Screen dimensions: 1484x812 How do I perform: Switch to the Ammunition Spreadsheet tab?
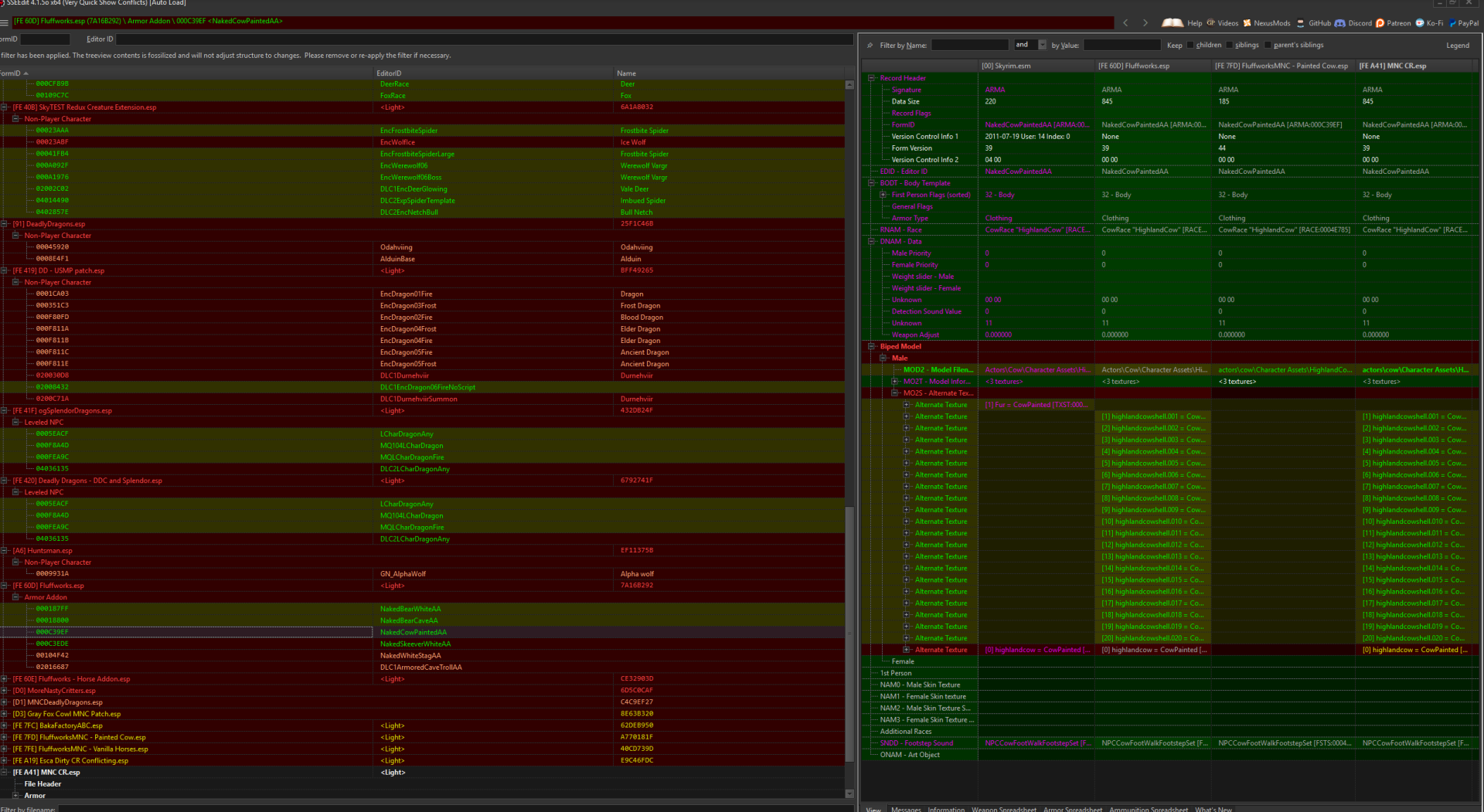point(1149,809)
